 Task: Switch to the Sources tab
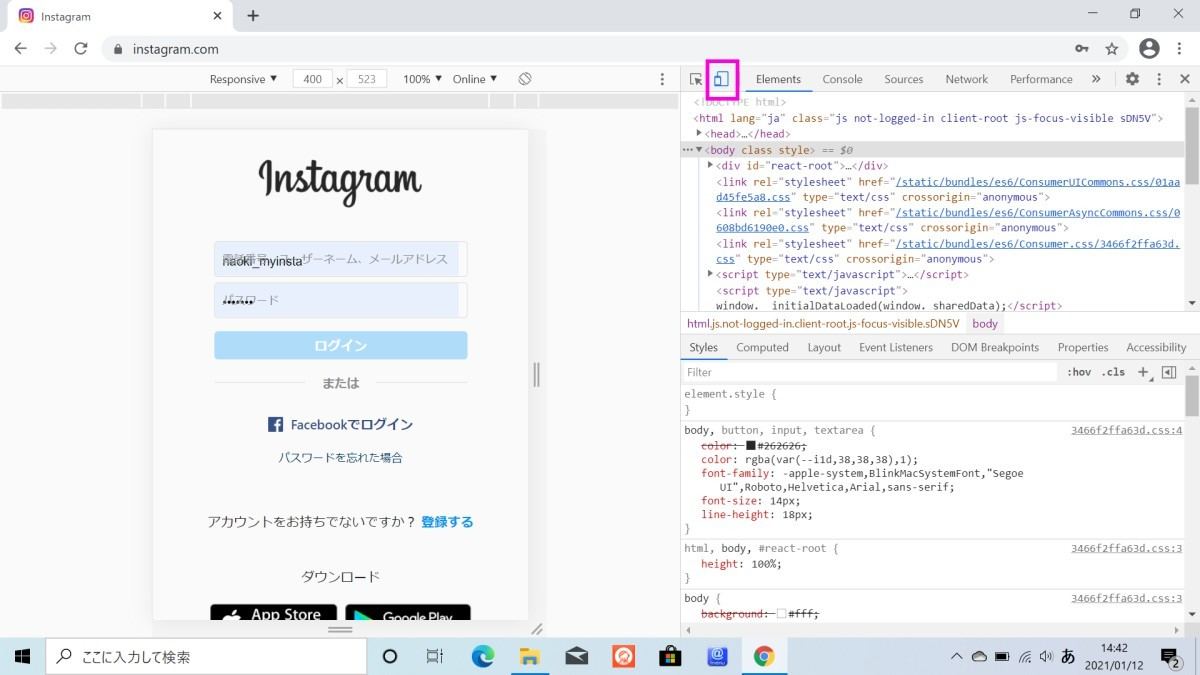[904, 79]
